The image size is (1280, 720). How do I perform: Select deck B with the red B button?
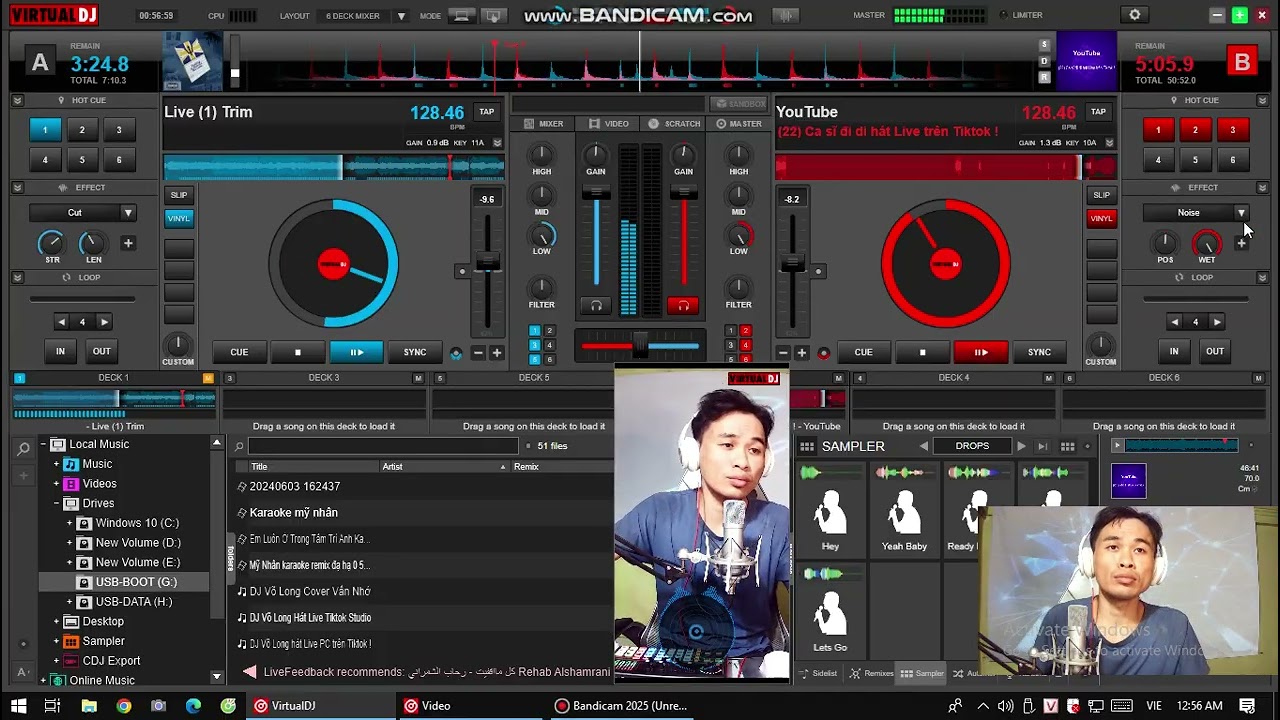(x=1242, y=63)
